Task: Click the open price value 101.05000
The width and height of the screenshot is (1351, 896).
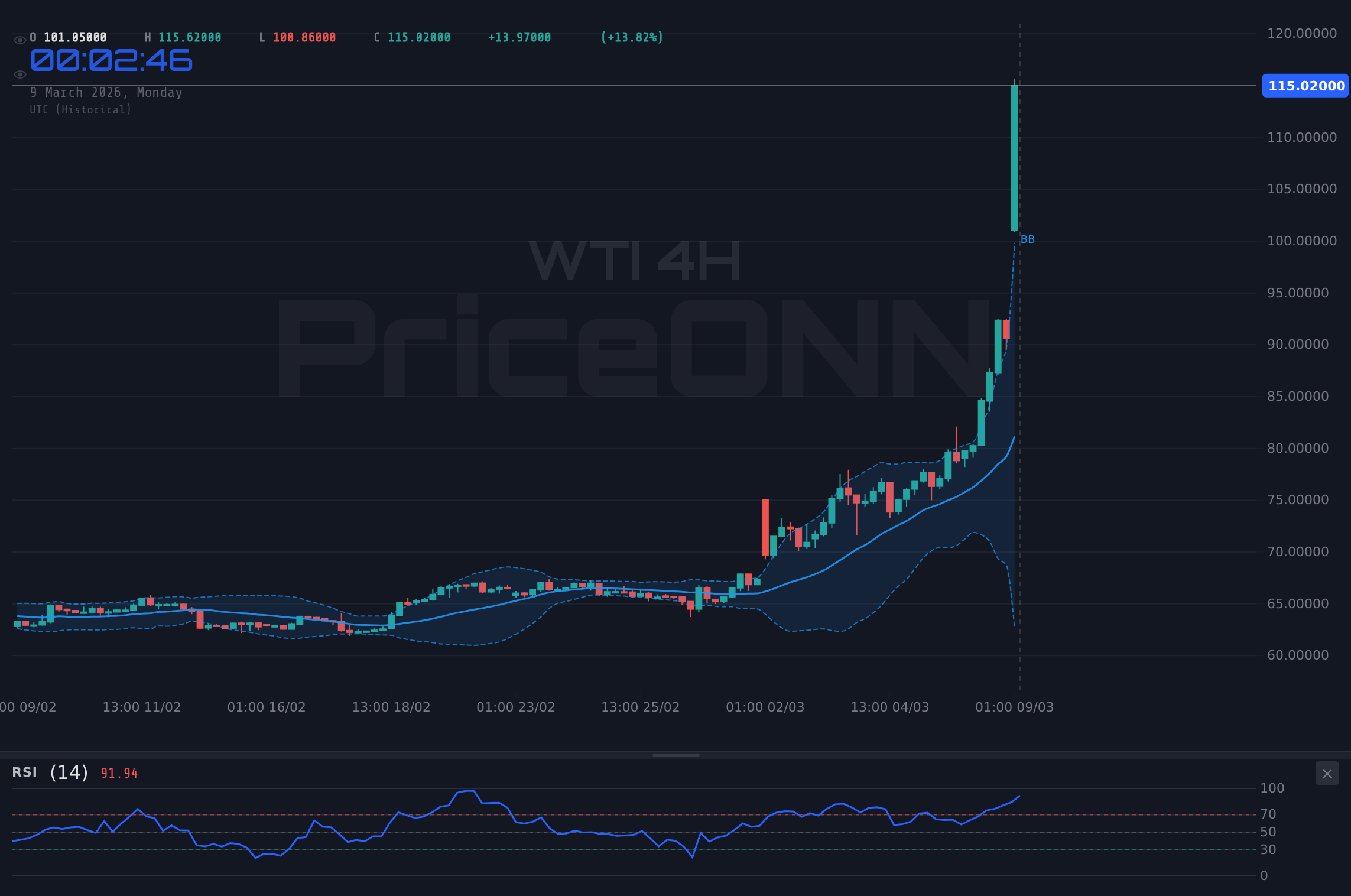Action: coord(75,37)
